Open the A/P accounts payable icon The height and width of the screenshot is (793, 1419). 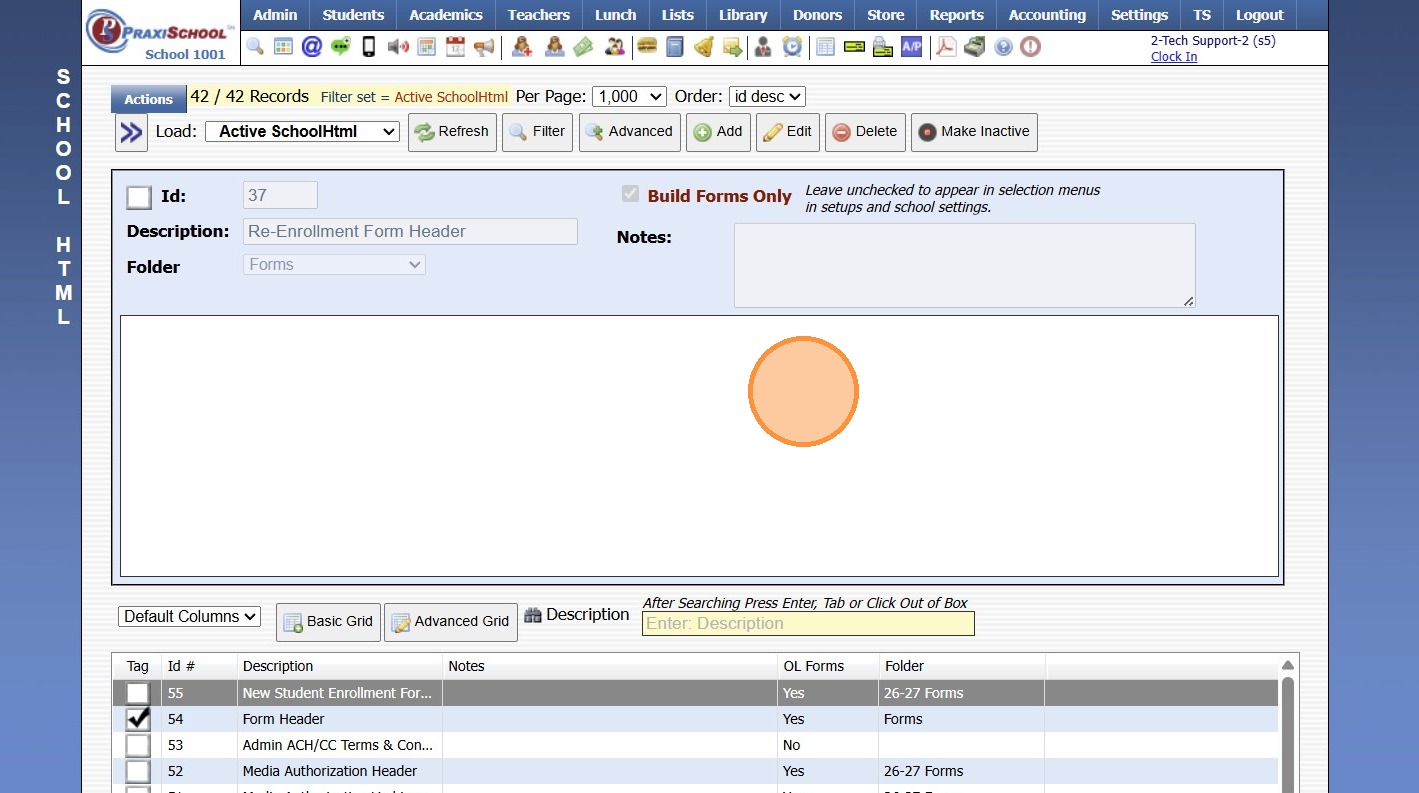[911, 47]
